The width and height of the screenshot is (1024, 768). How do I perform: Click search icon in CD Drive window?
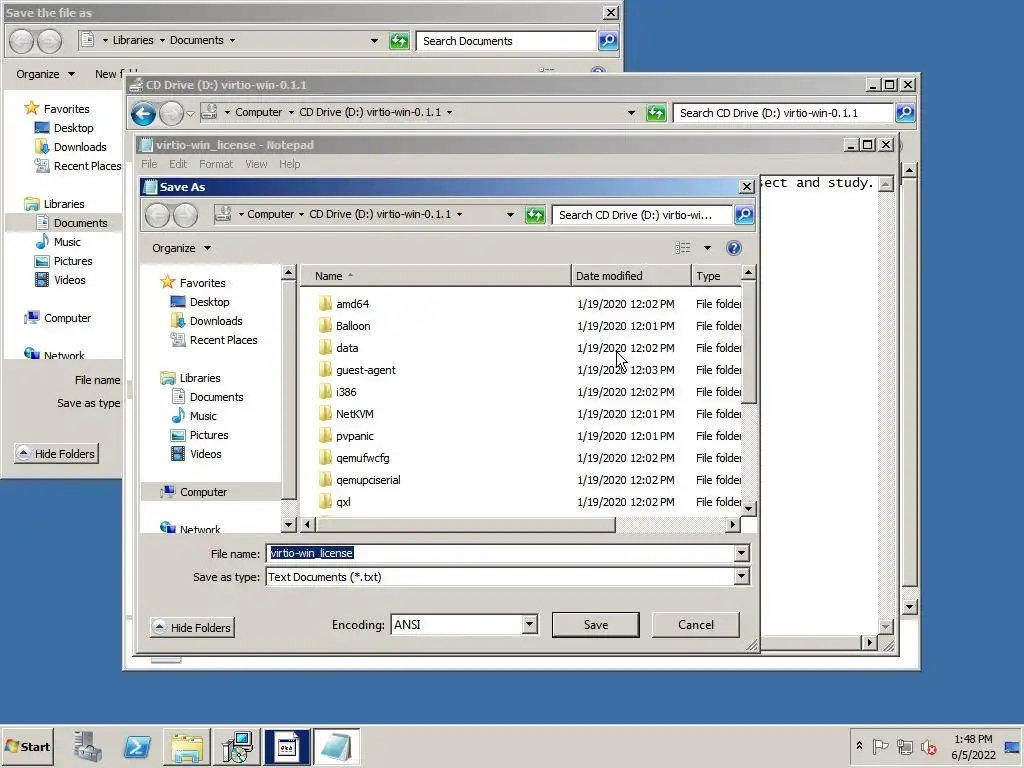(904, 113)
